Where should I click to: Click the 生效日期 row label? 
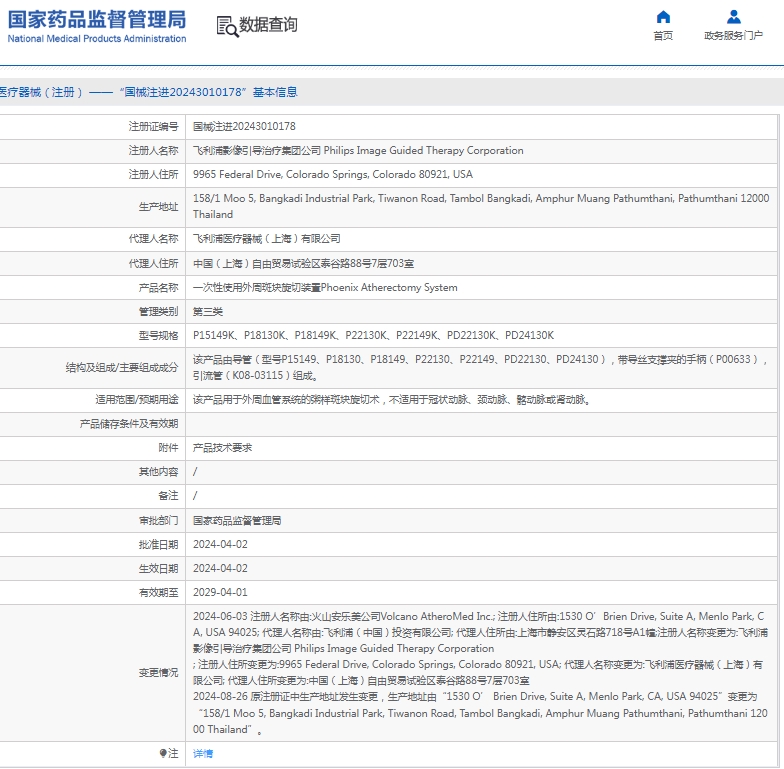coord(158,568)
